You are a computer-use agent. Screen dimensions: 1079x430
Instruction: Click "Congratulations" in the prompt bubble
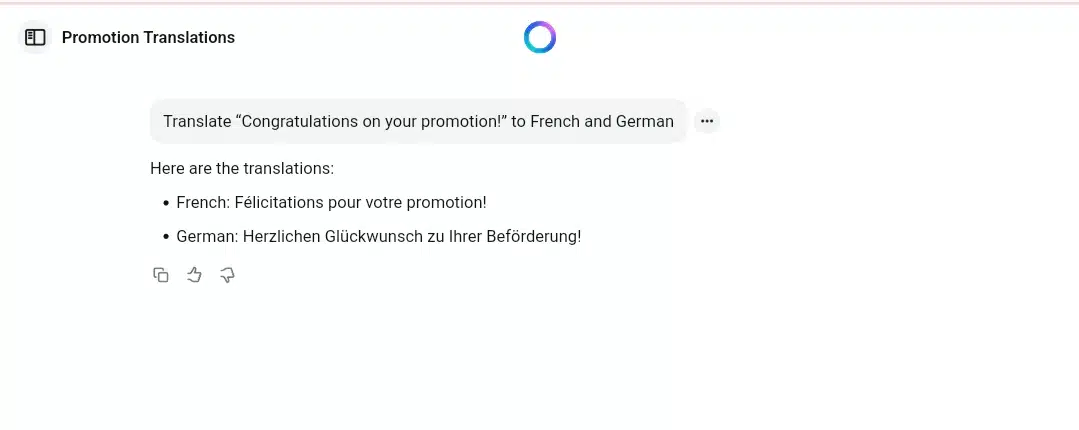coord(296,122)
